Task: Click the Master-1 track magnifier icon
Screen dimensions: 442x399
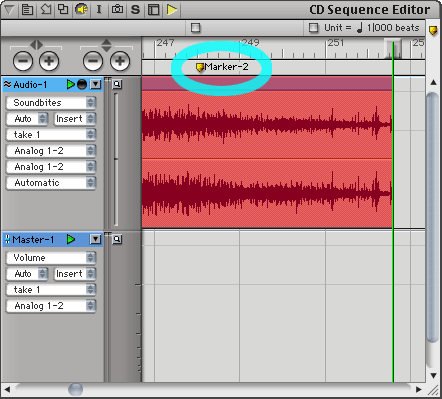Action: point(117,239)
